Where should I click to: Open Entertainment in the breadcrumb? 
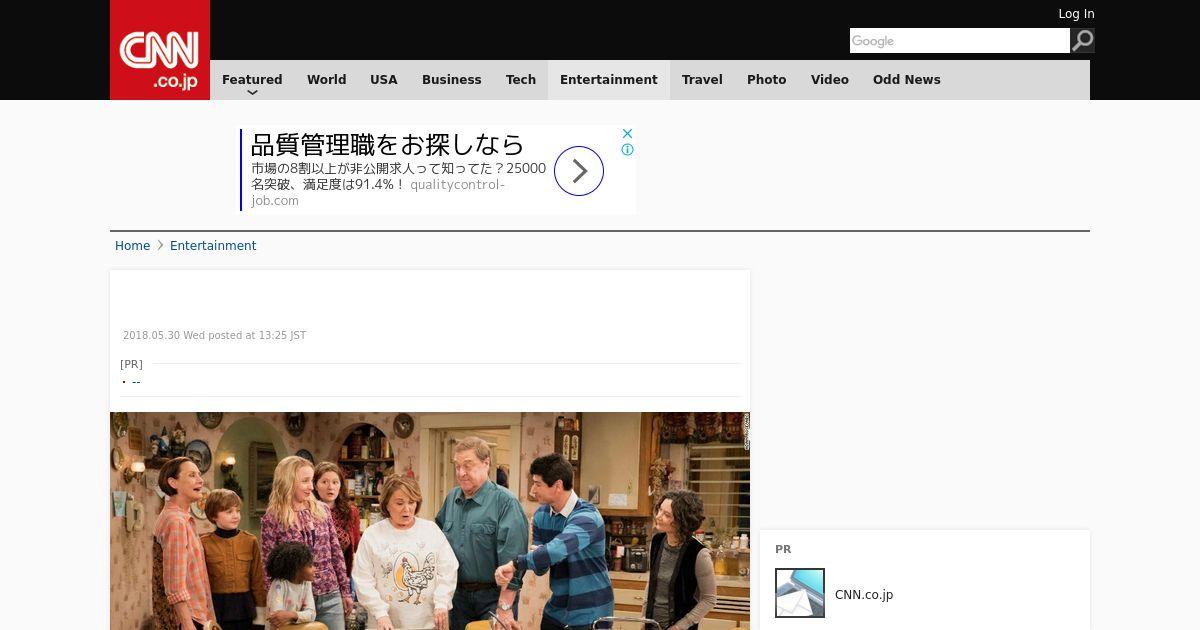click(213, 246)
